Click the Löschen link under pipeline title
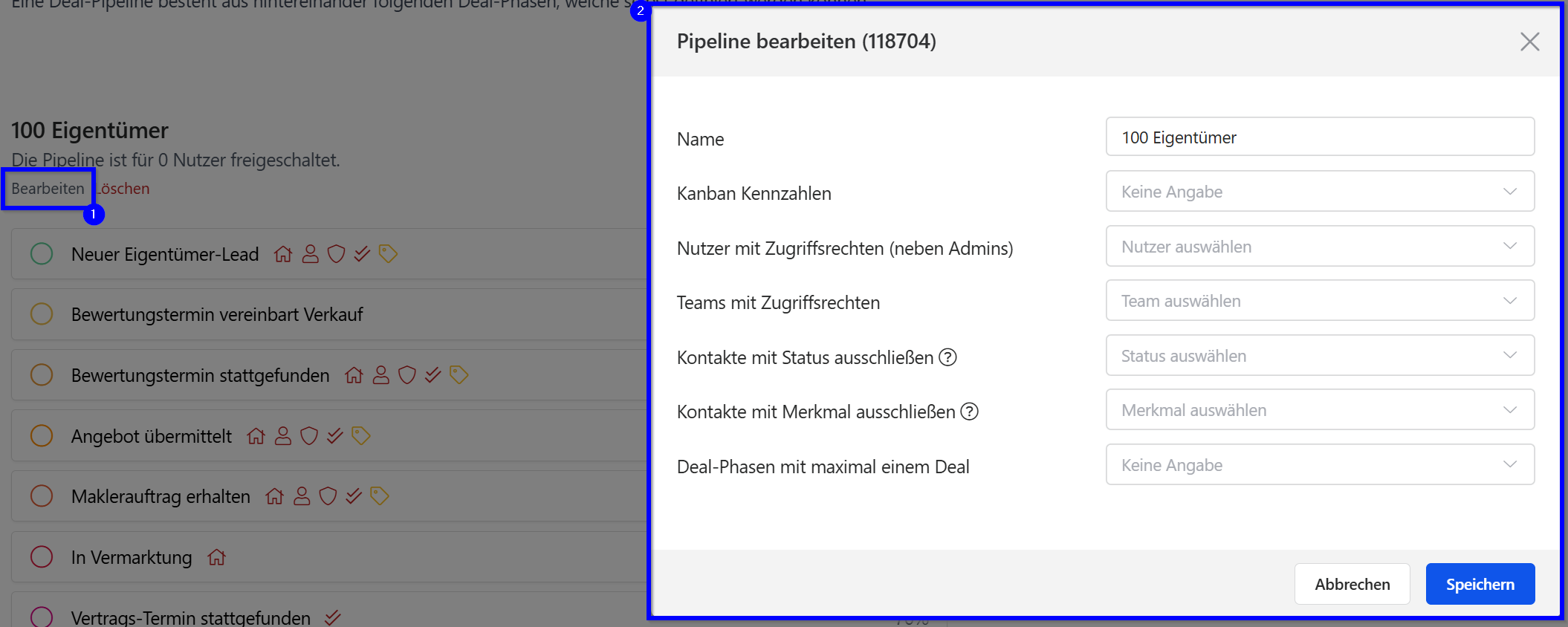 125,189
